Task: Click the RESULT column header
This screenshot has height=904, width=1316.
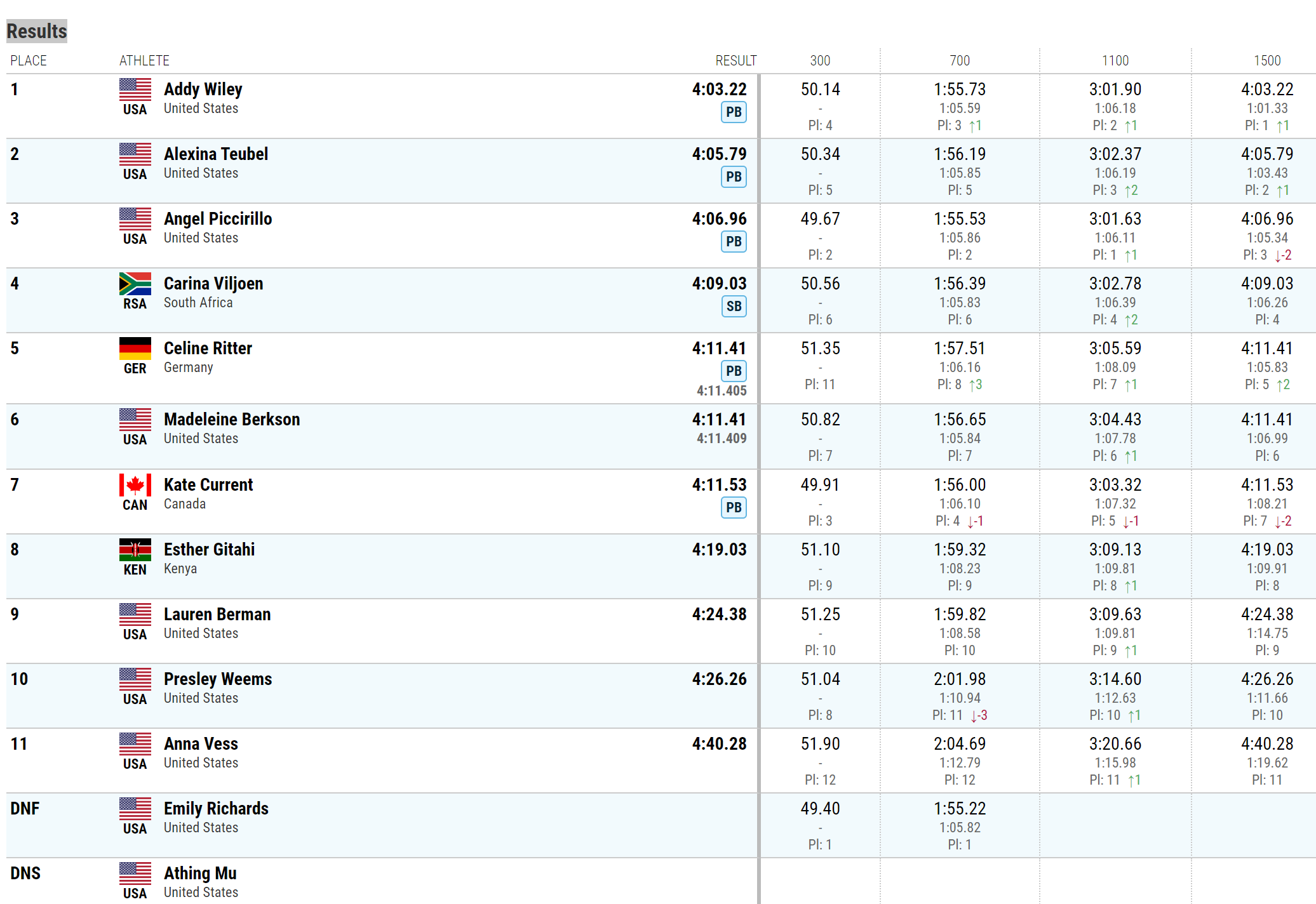Action: coord(736,61)
